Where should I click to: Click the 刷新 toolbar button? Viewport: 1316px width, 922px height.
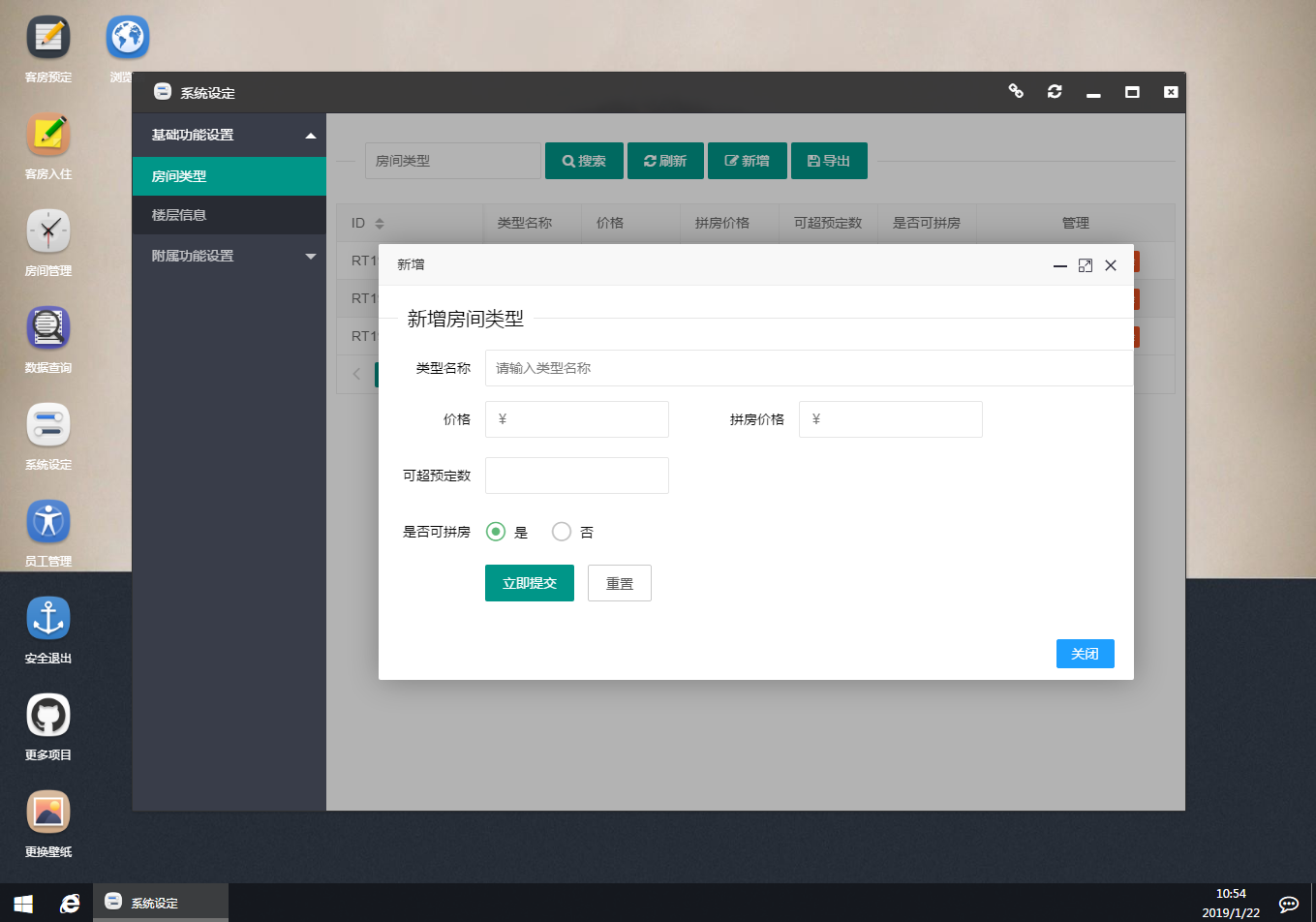[x=665, y=161]
